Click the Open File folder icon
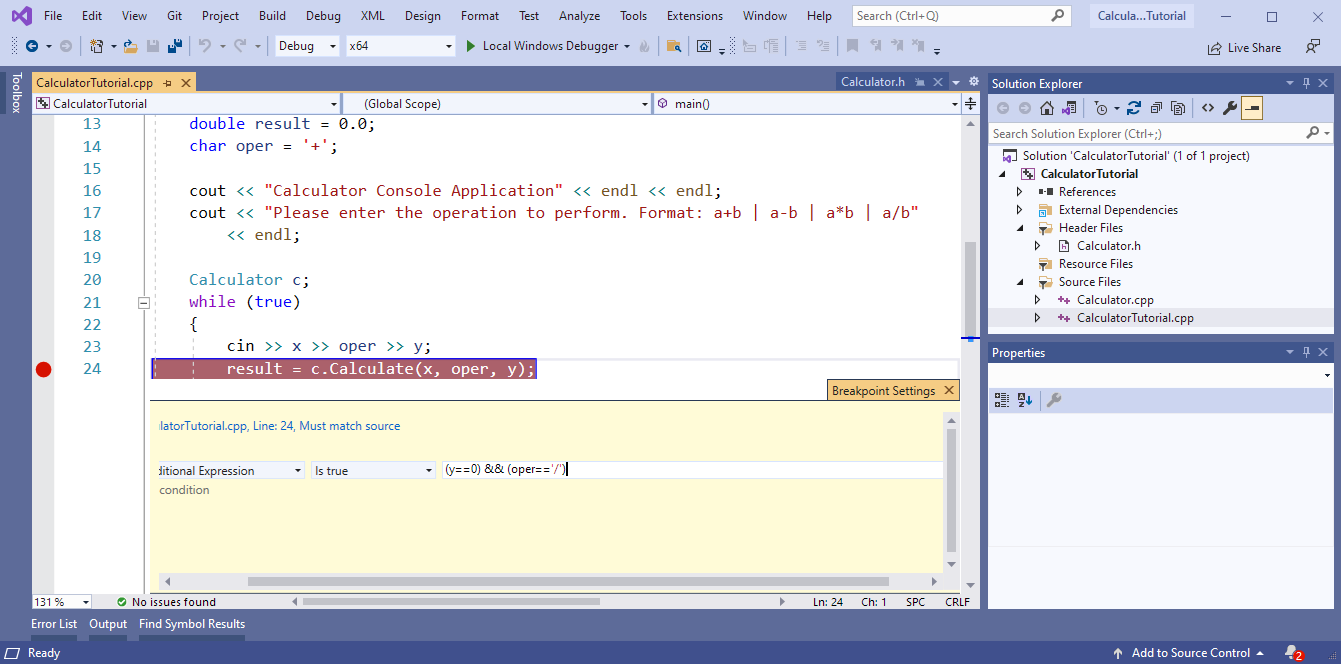1341x664 pixels. coord(130,46)
